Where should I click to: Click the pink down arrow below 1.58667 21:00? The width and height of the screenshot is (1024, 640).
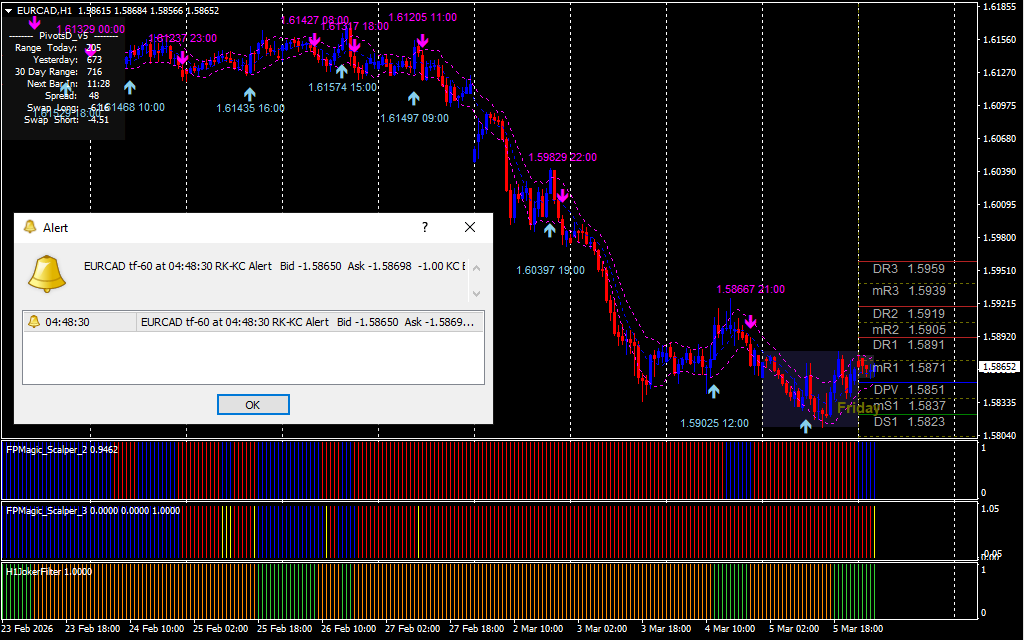point(749,323)
